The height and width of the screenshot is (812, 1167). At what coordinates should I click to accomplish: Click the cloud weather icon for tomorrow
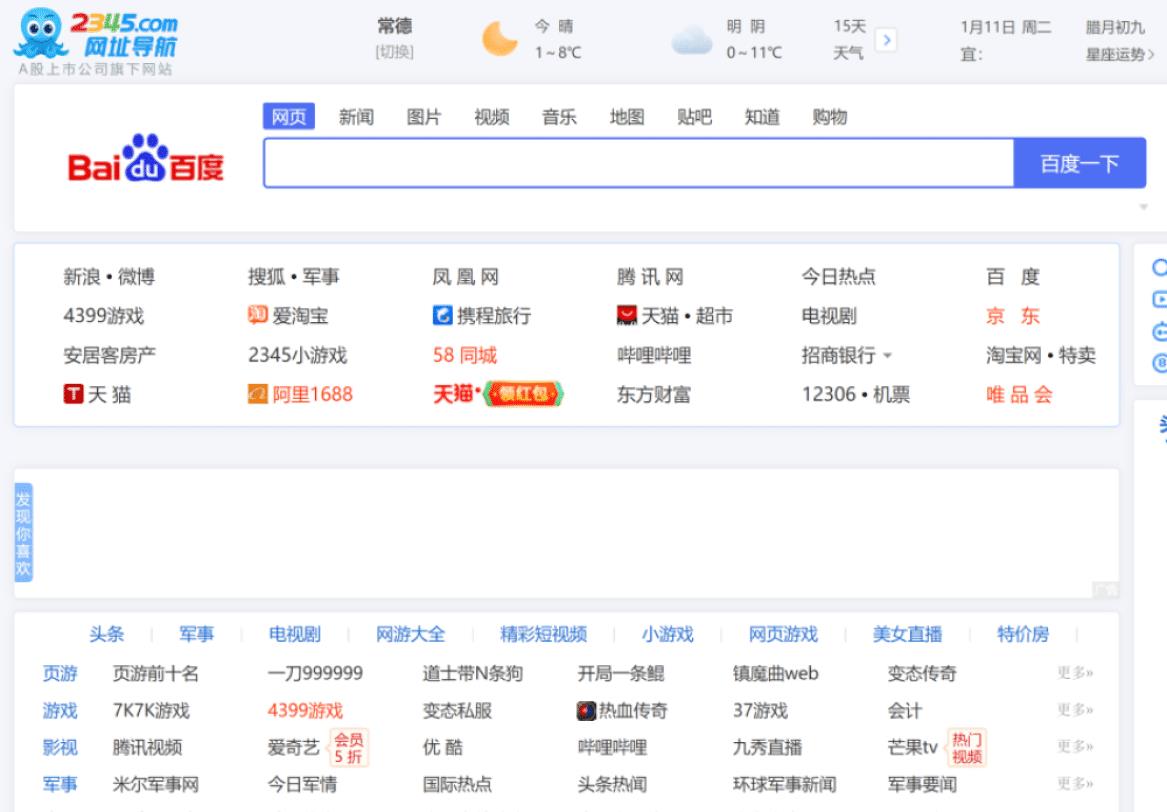pos(692,40)
